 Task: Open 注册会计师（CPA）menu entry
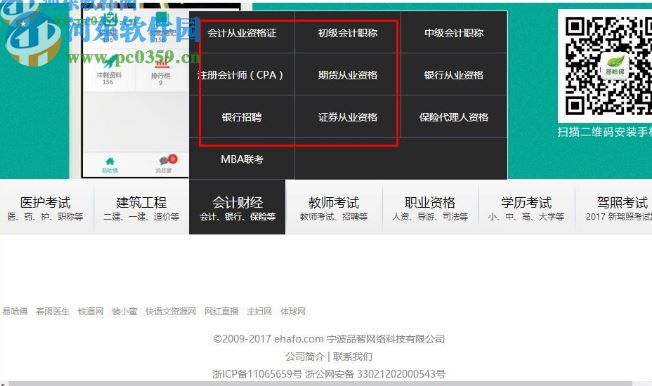(242, 75)
